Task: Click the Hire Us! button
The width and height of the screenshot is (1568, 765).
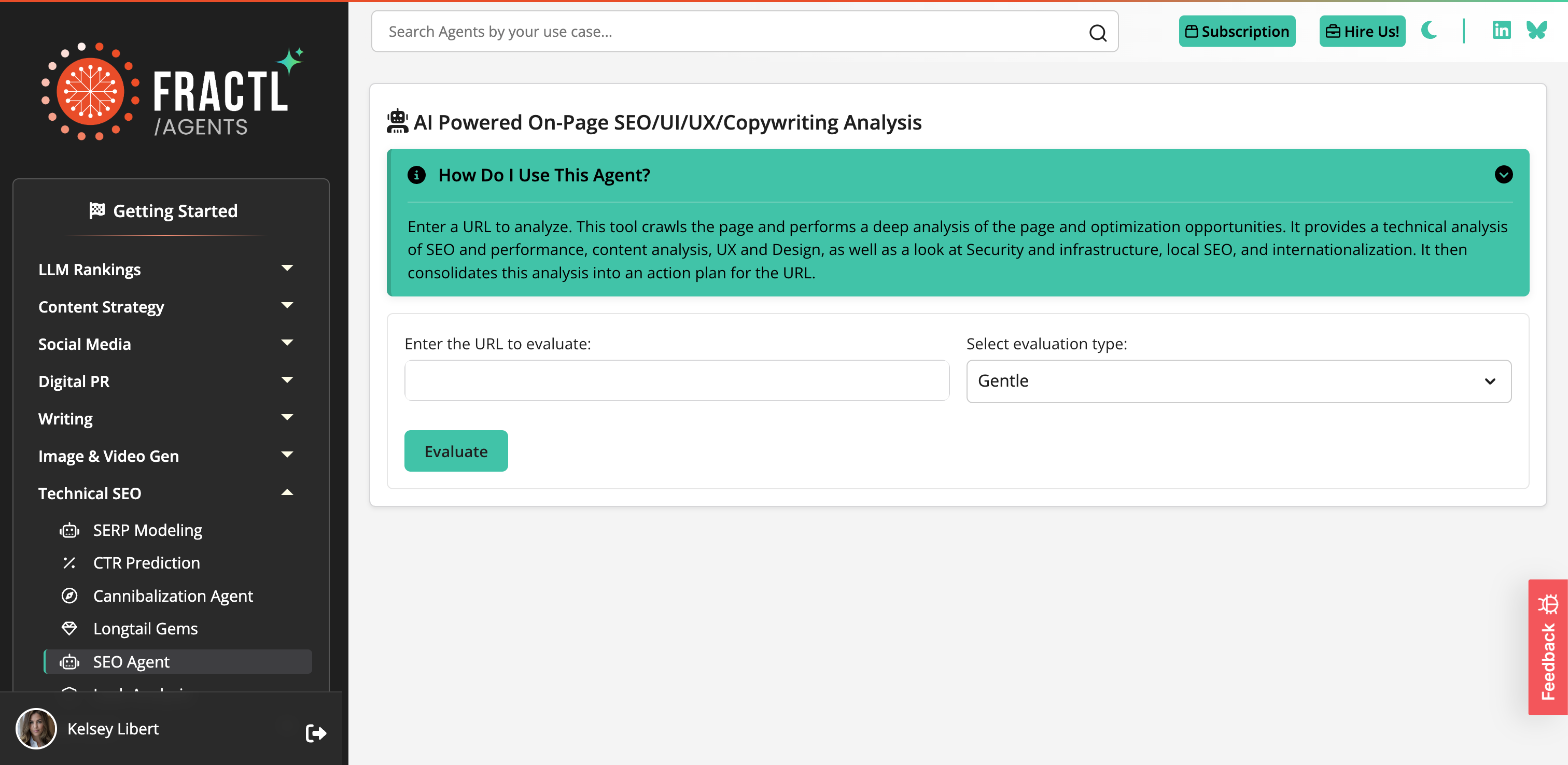Action: (x=1362, y=31)
